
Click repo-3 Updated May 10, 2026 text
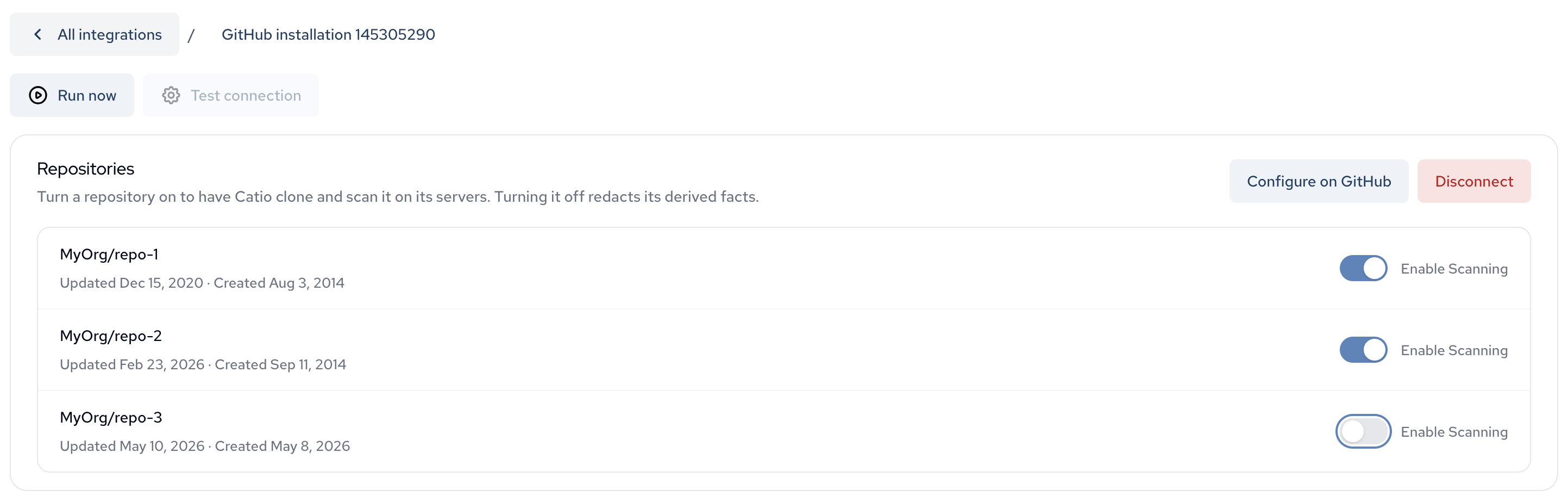click(x=132, y=446)
